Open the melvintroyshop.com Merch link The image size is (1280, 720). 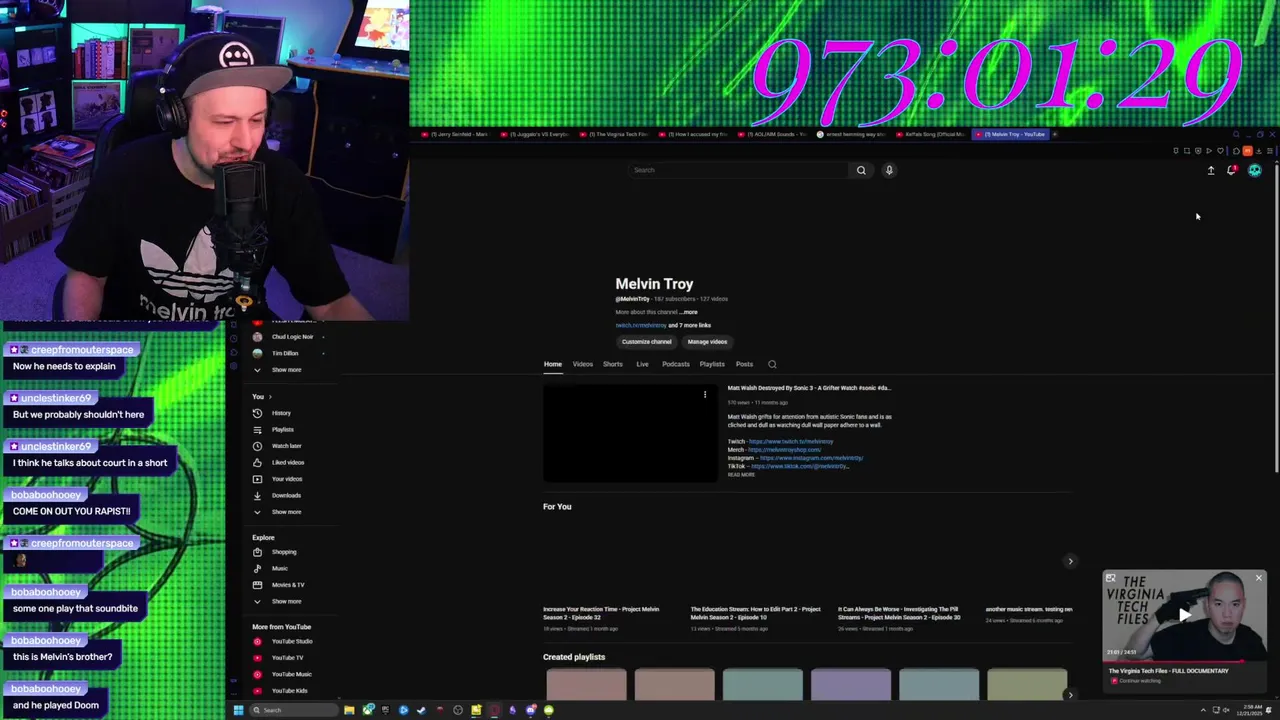784,450
